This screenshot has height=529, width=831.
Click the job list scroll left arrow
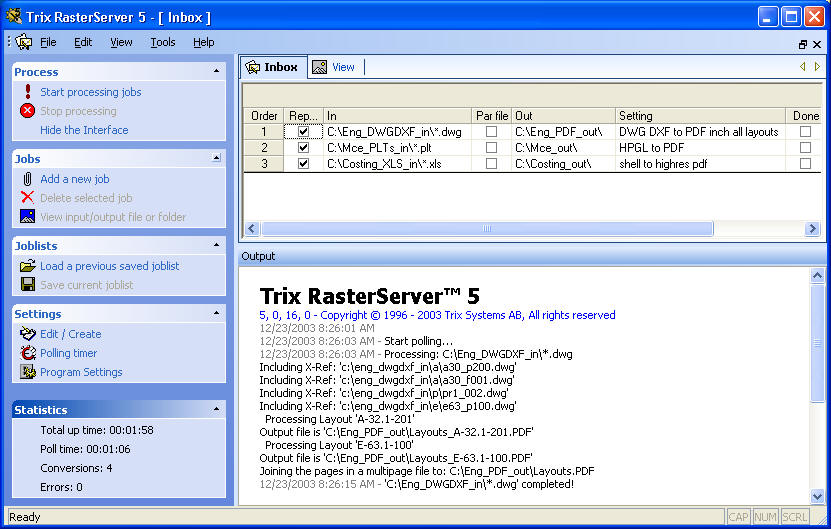pyautogui.click(x=251, y=228)
